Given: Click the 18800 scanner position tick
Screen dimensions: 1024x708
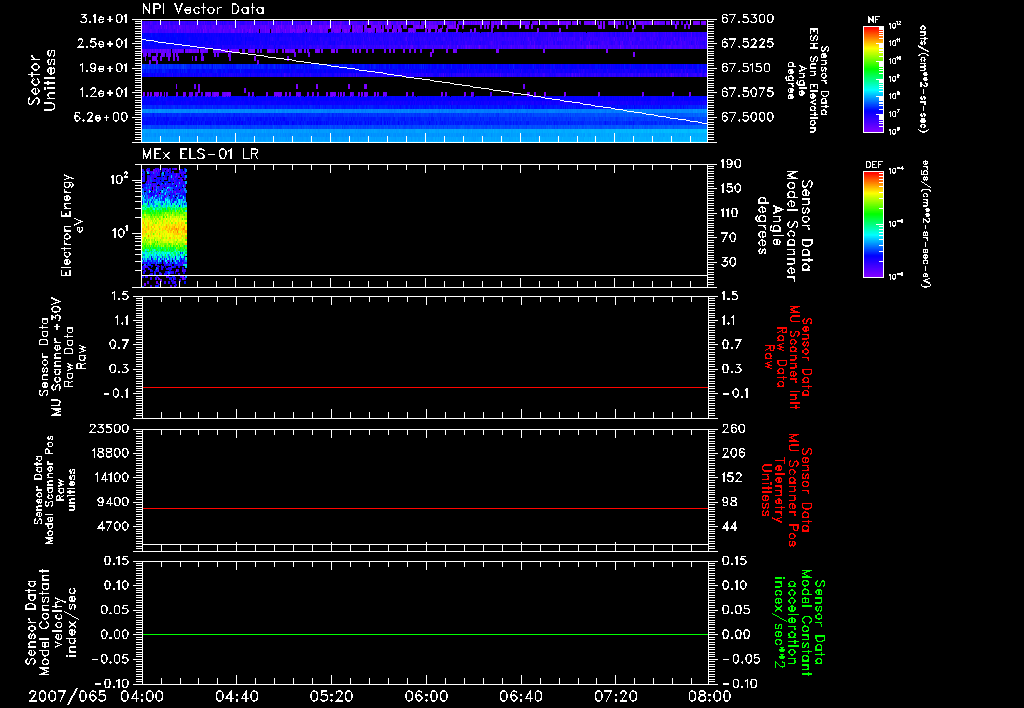Looking at the screenshot, I should point(108,453).
